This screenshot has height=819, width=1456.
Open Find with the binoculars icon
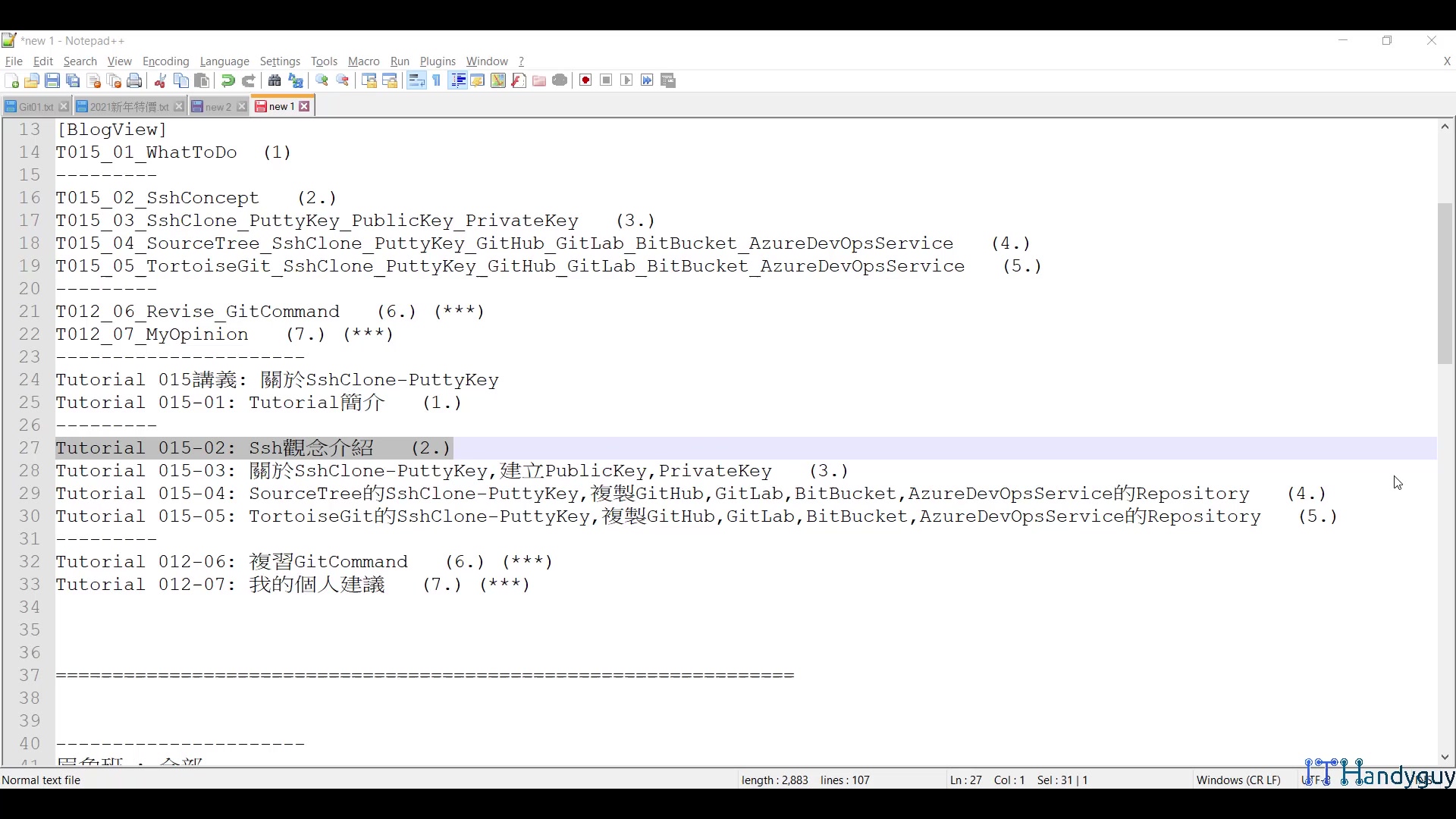tap(275, 81)
